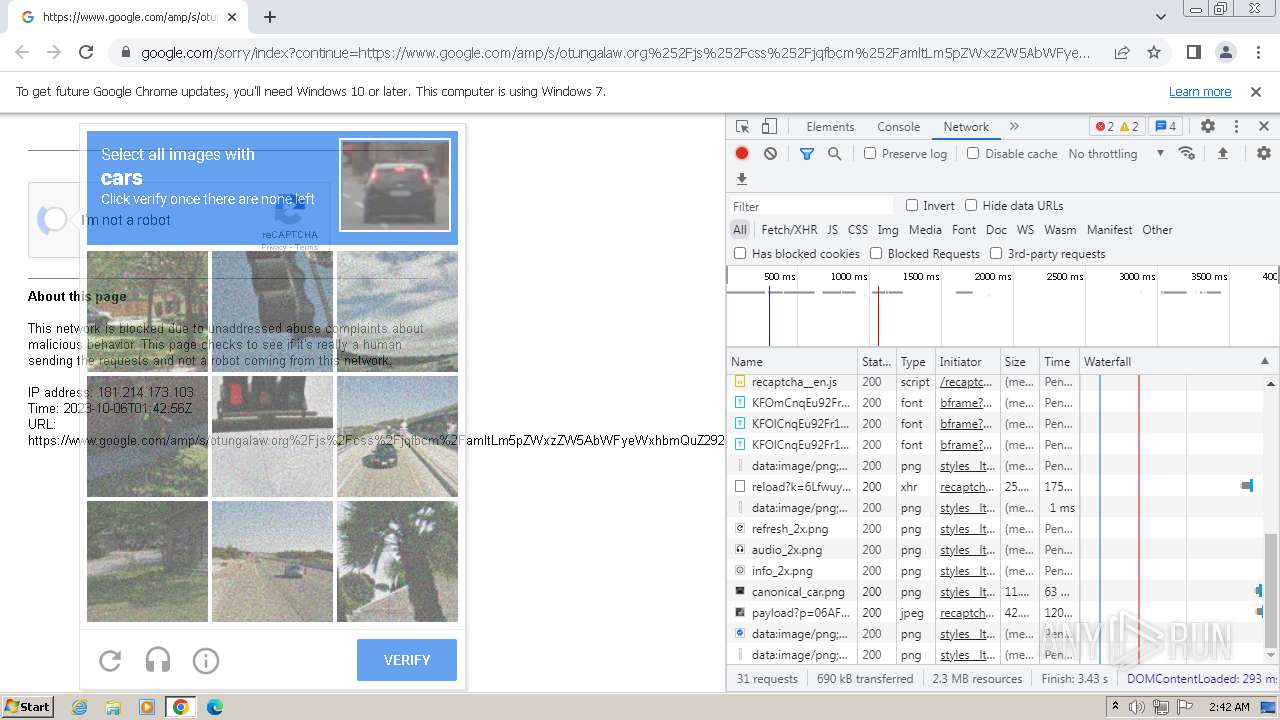Check Blocked Requests box

(x=876, y=253)
